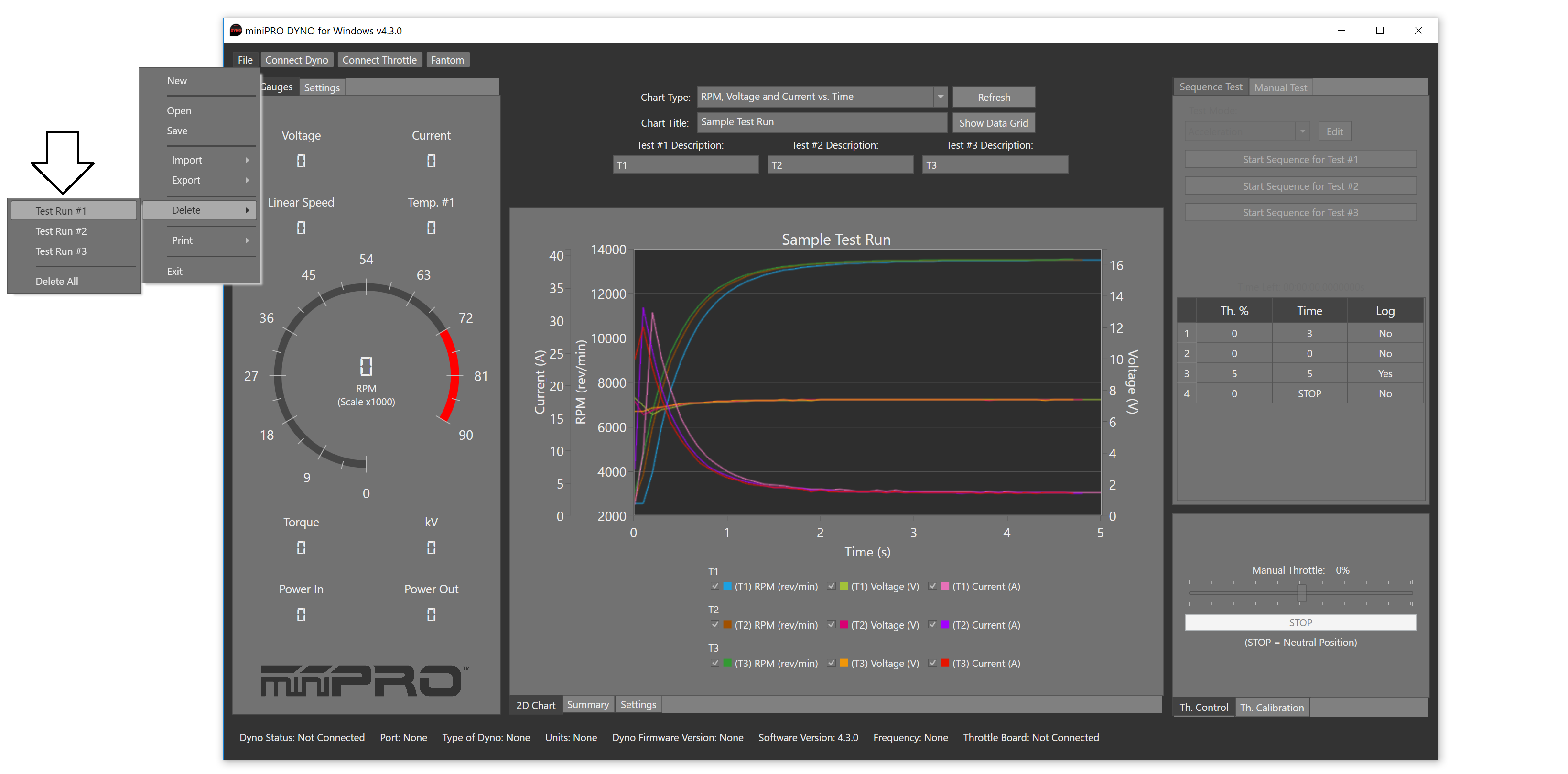Click the STOP throttle button

pos(1300,622)
